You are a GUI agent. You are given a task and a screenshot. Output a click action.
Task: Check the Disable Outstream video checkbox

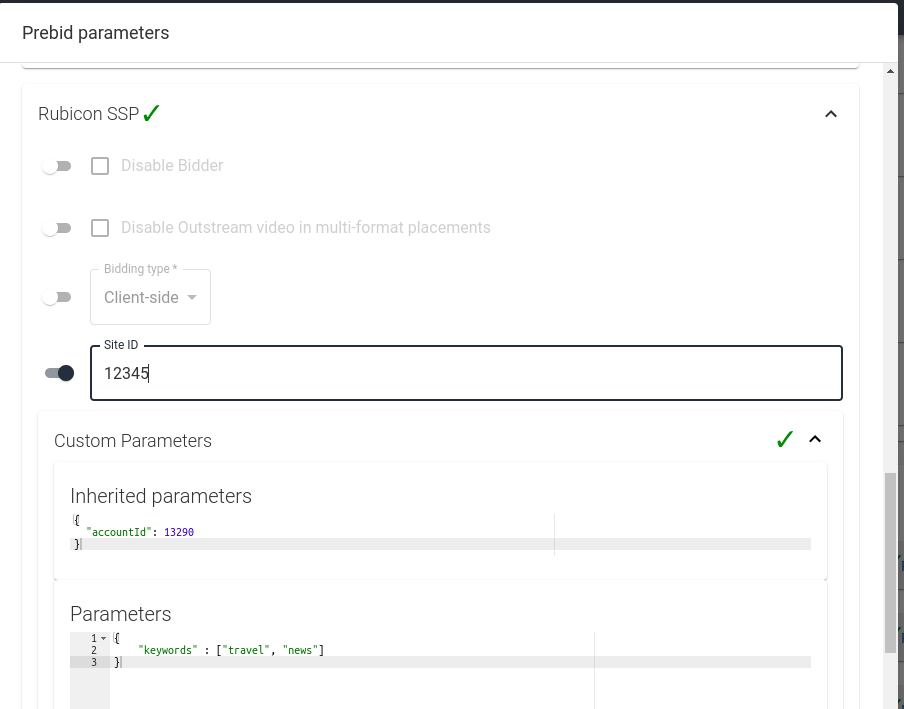(99, 227)
